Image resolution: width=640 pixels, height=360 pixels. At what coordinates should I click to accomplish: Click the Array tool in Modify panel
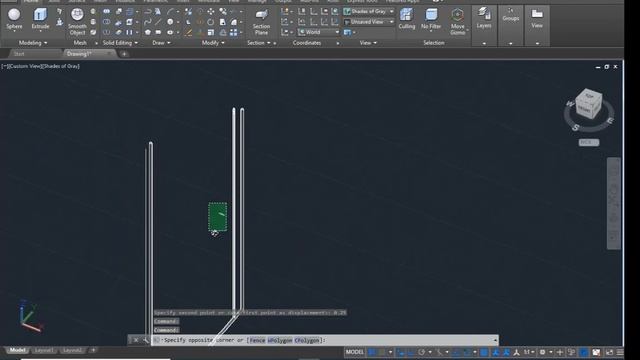tap(233, 32)
